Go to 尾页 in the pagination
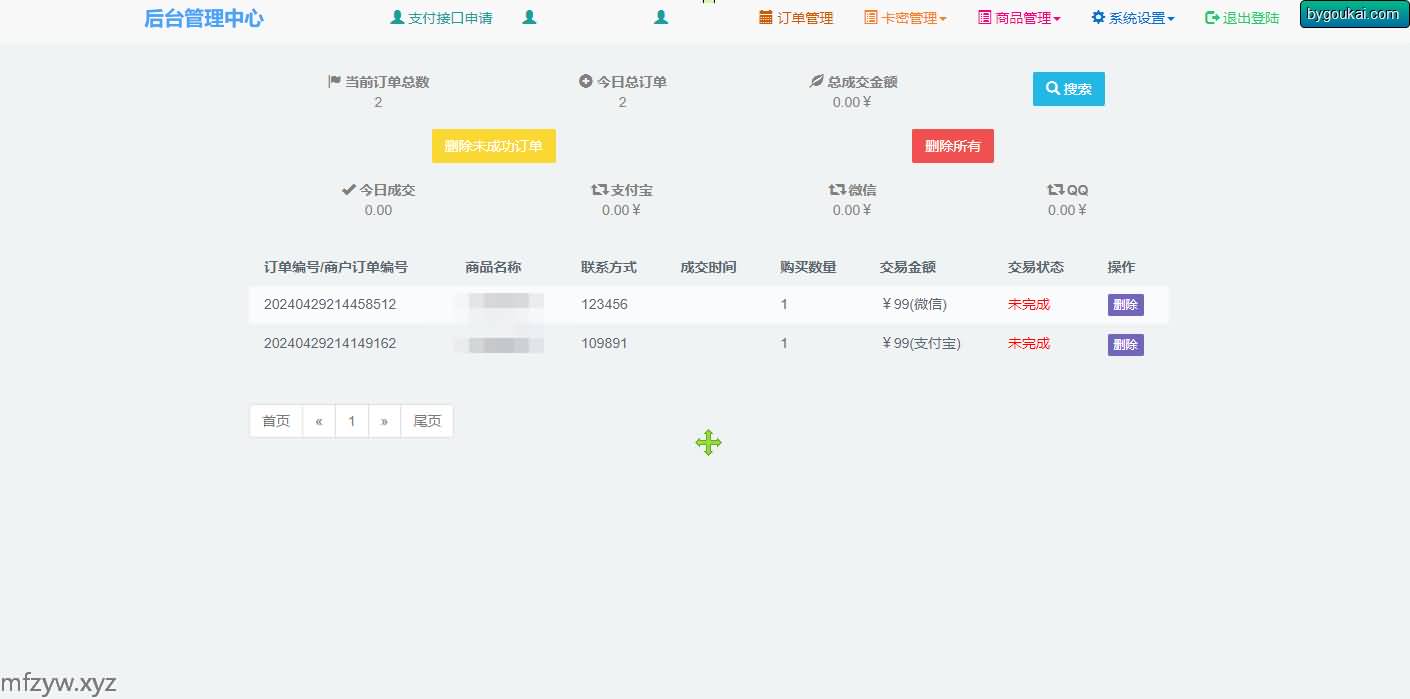 pyautogui.click(x=427, y=421)
